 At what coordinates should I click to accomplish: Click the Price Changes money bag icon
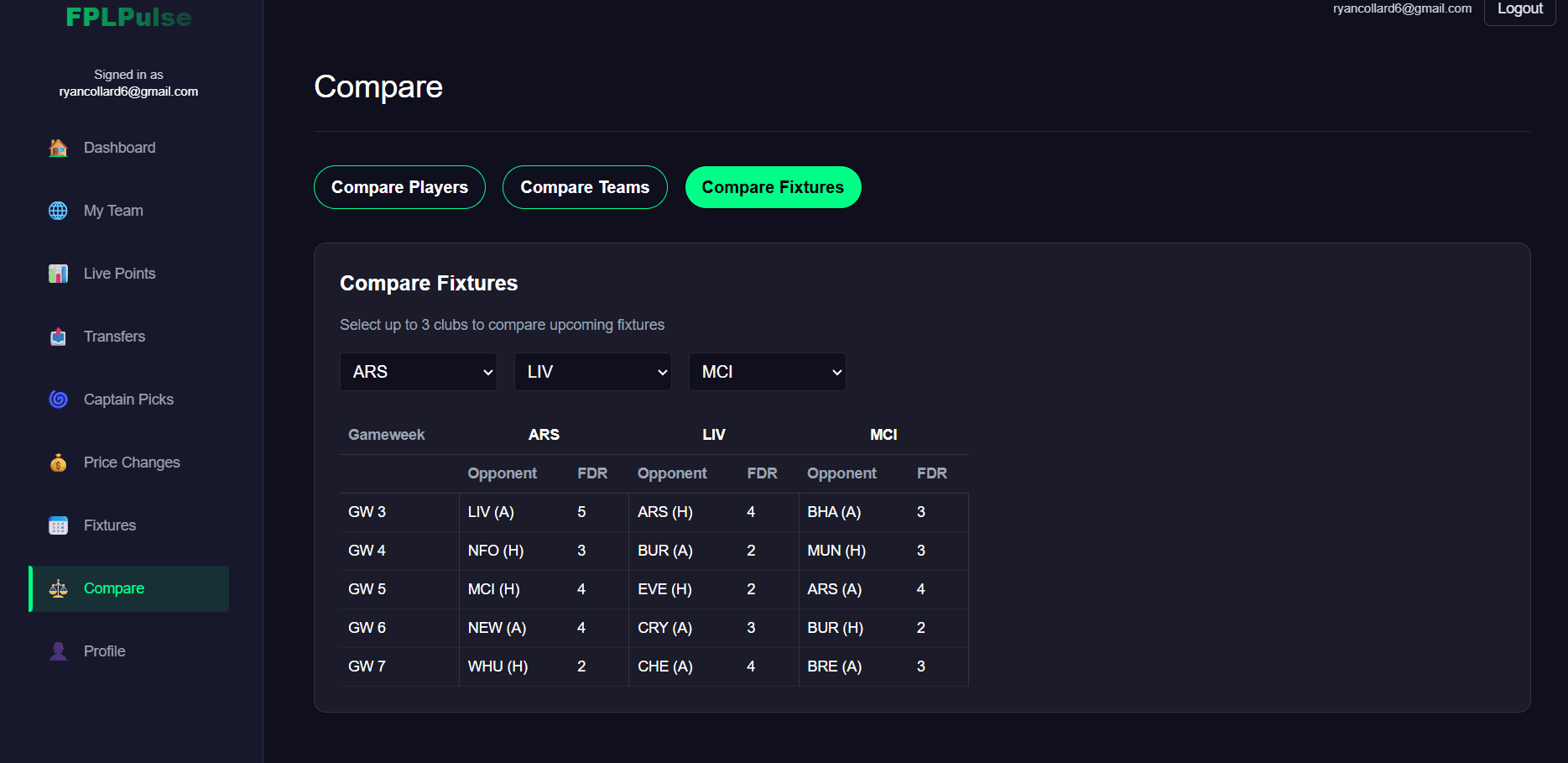[x=58, y=463]
